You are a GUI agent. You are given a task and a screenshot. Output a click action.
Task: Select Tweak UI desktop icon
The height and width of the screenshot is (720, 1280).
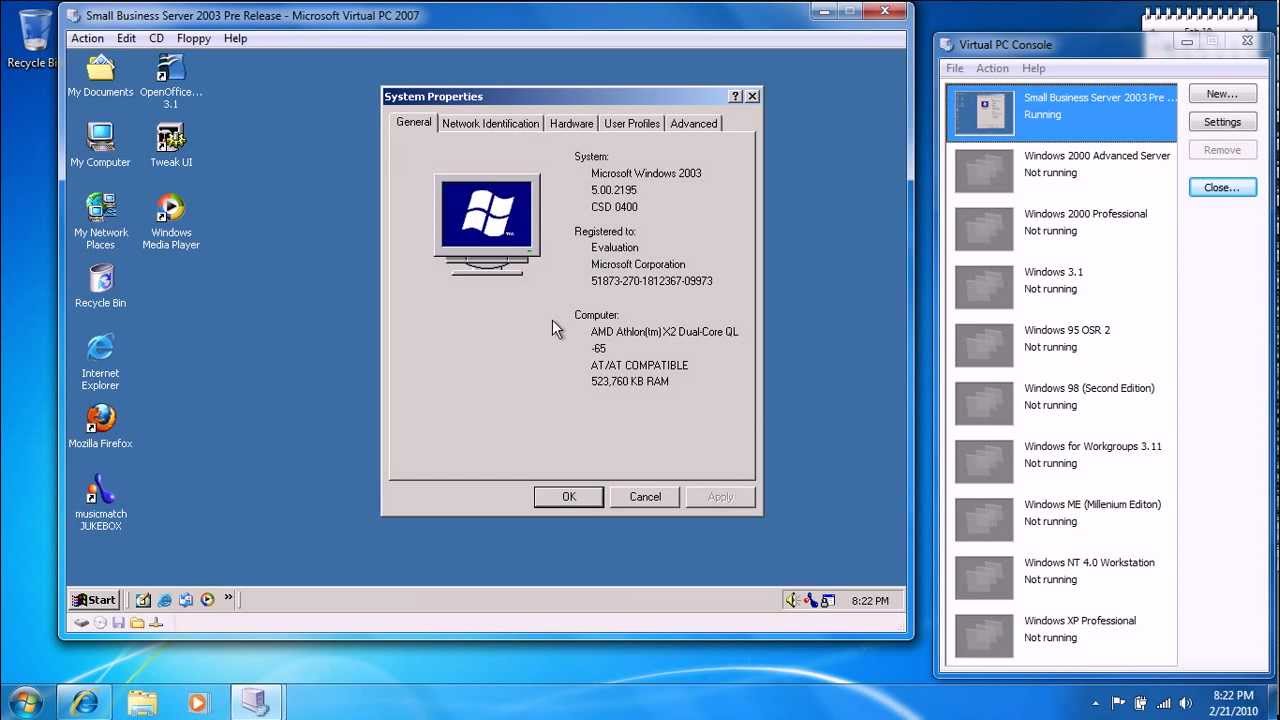tap(171, 145)
